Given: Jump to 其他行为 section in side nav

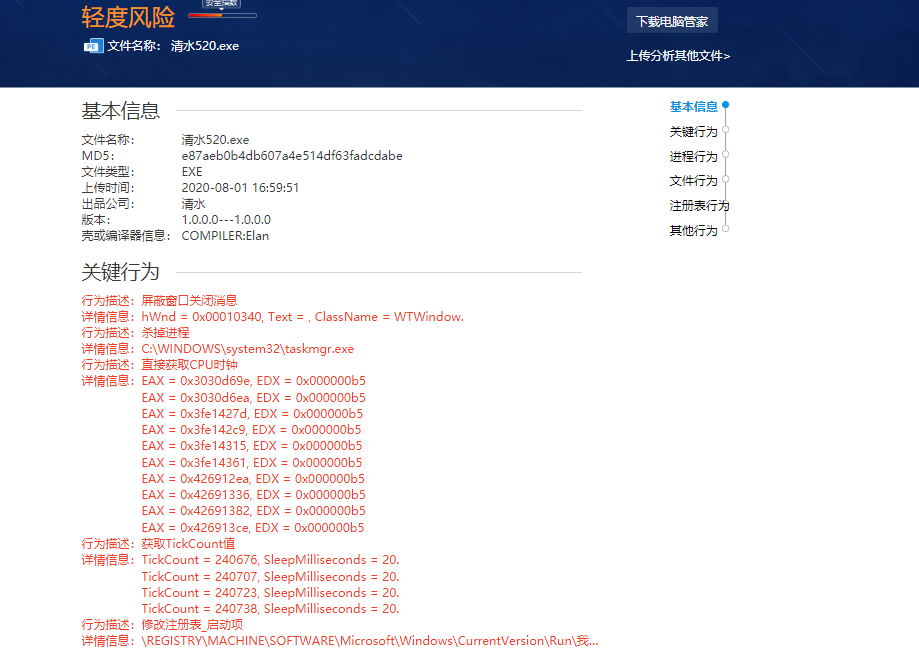Looking at the screenshot, I should tap(693, 230).
